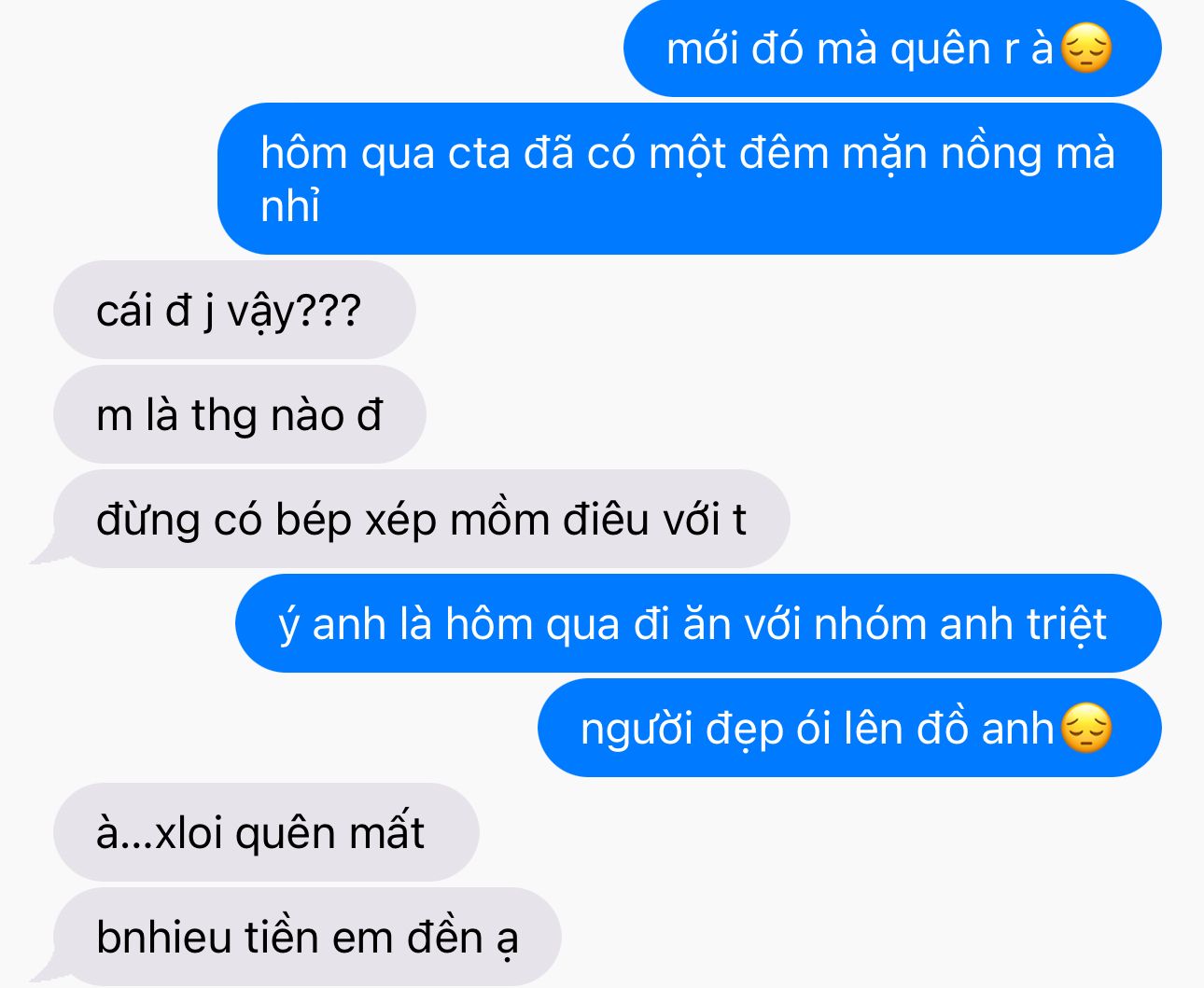Select the "cái đ j vậy???" gray message
Viewport: 1204px width, 988px height.
234,310
